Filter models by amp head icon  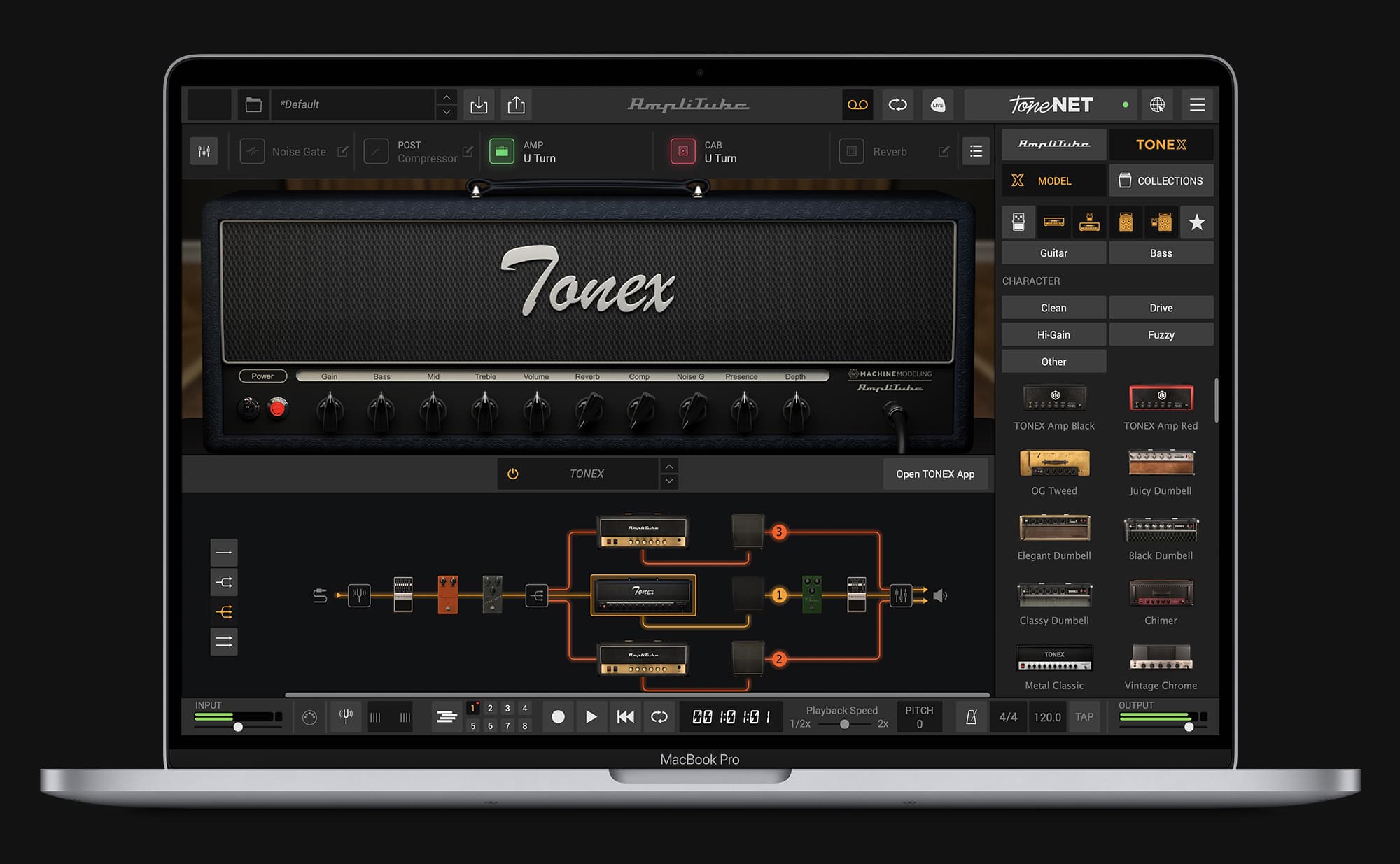pos(1053,222)
